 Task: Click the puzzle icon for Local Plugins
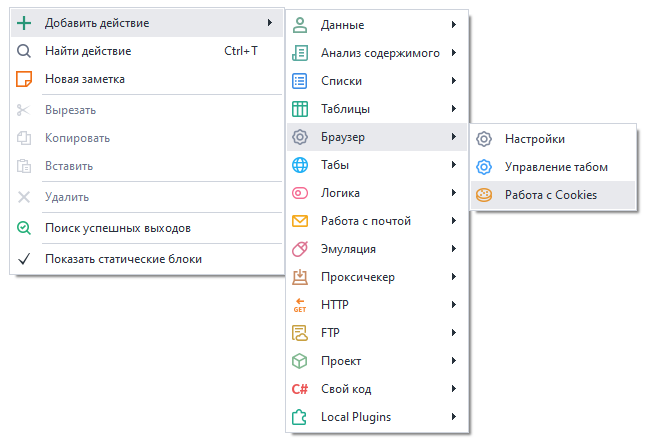pos(299,417)
